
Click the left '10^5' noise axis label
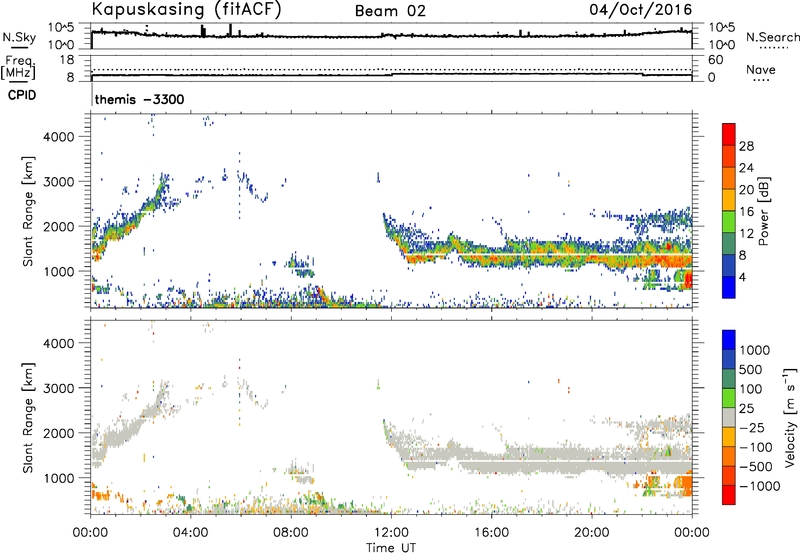61,28
